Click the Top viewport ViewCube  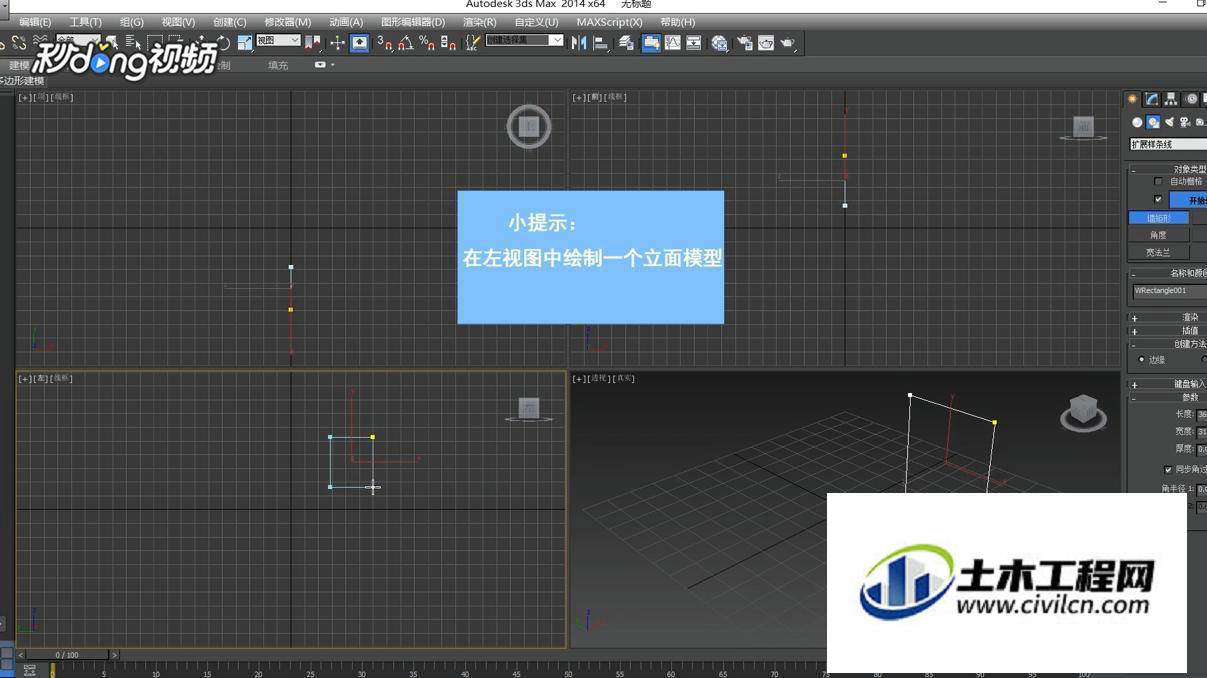tap(529, 127)
